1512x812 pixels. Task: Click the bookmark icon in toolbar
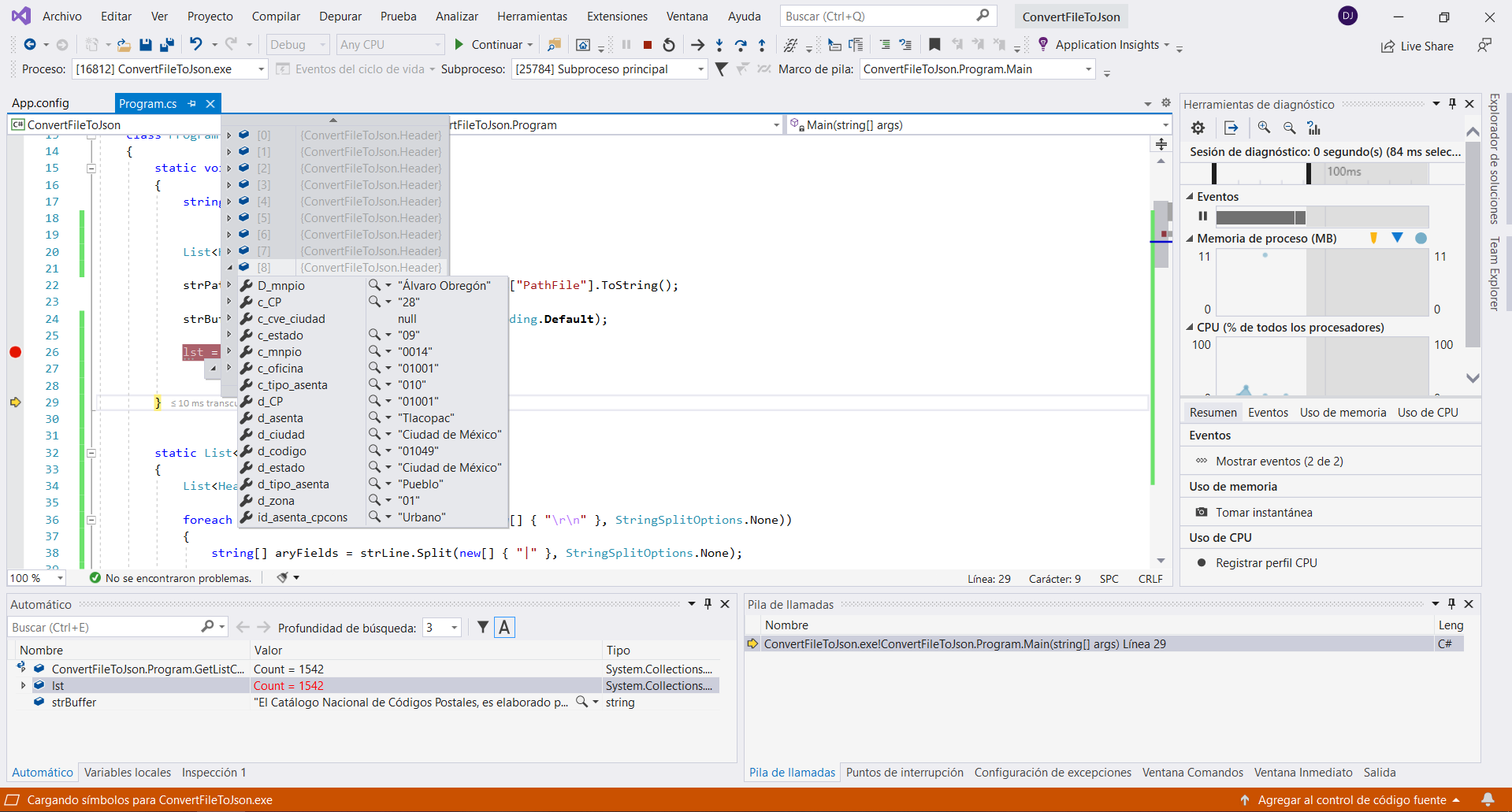(x=934, y=45)
